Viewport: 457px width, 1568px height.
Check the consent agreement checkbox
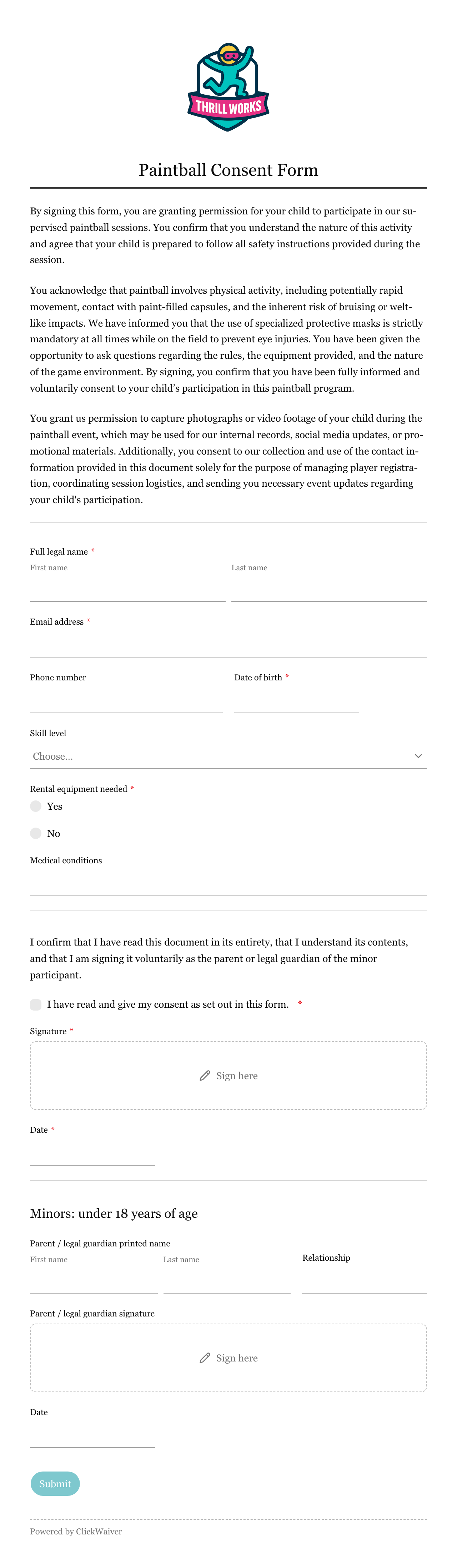click(x=36, y=1004)
